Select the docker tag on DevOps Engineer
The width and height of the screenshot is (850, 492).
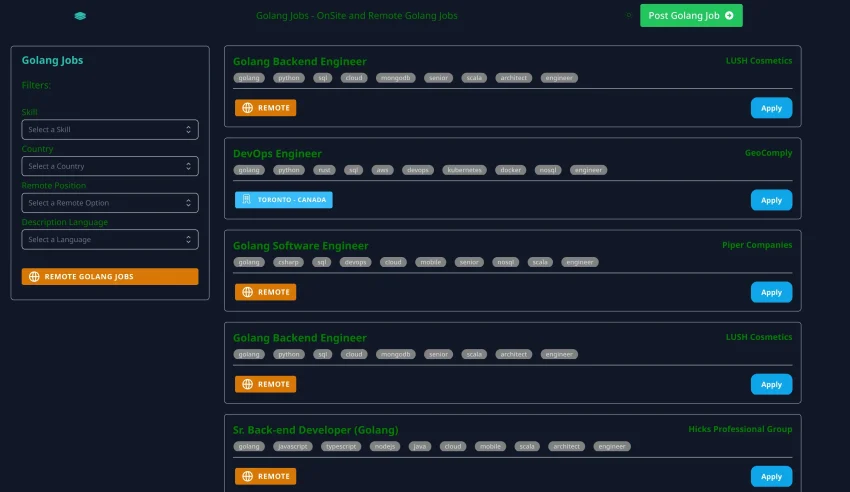(x=511, y=170)
